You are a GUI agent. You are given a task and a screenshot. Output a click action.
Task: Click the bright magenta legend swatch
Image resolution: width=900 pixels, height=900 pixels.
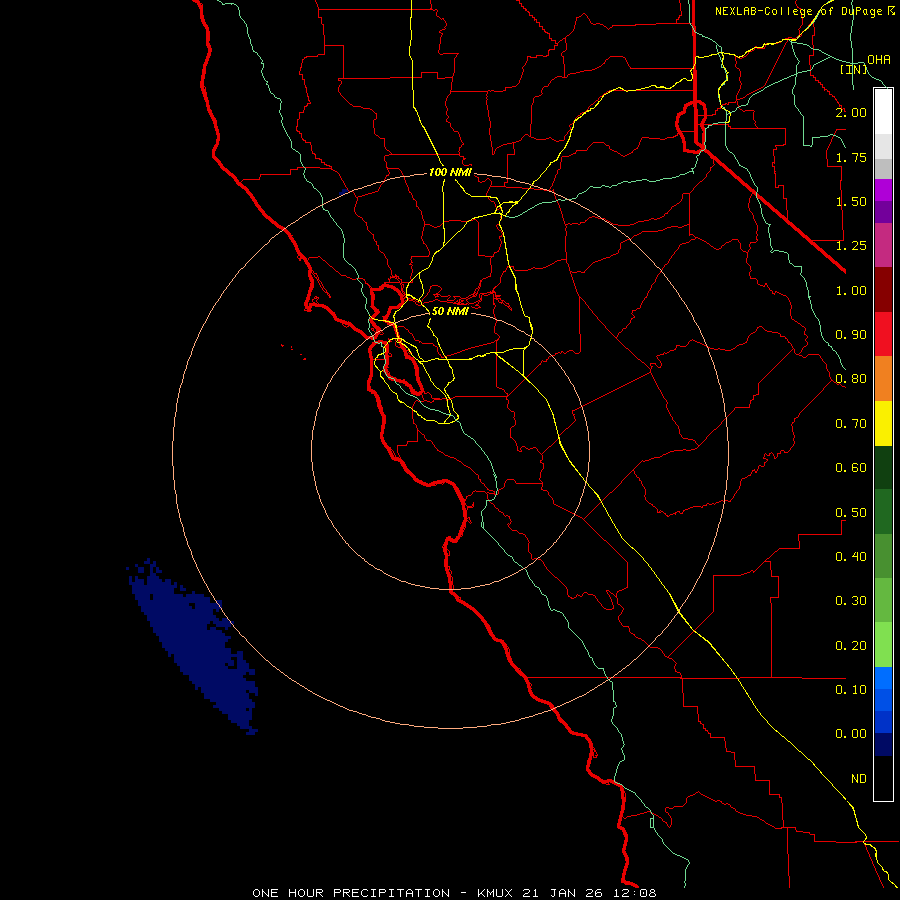(x=883, y=190)
